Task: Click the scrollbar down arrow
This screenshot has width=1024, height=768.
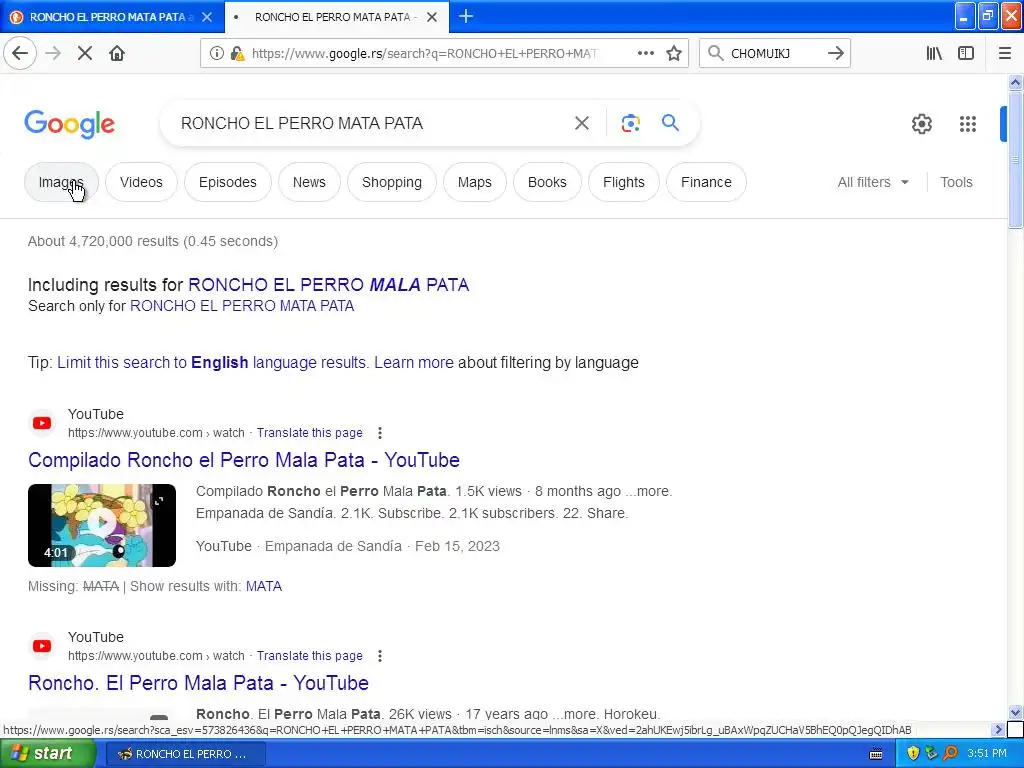Action: [1016, 712]
